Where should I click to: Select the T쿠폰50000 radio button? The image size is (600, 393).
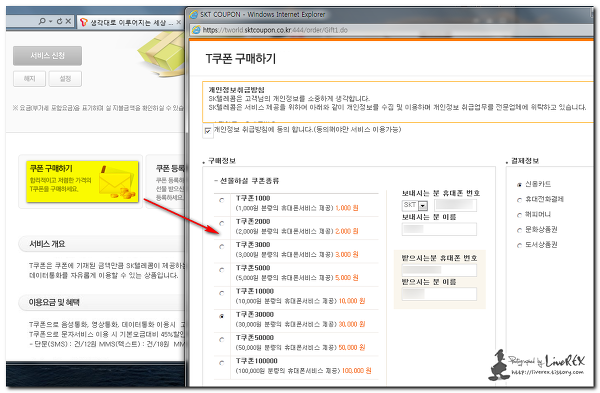[x=222, y=339]
